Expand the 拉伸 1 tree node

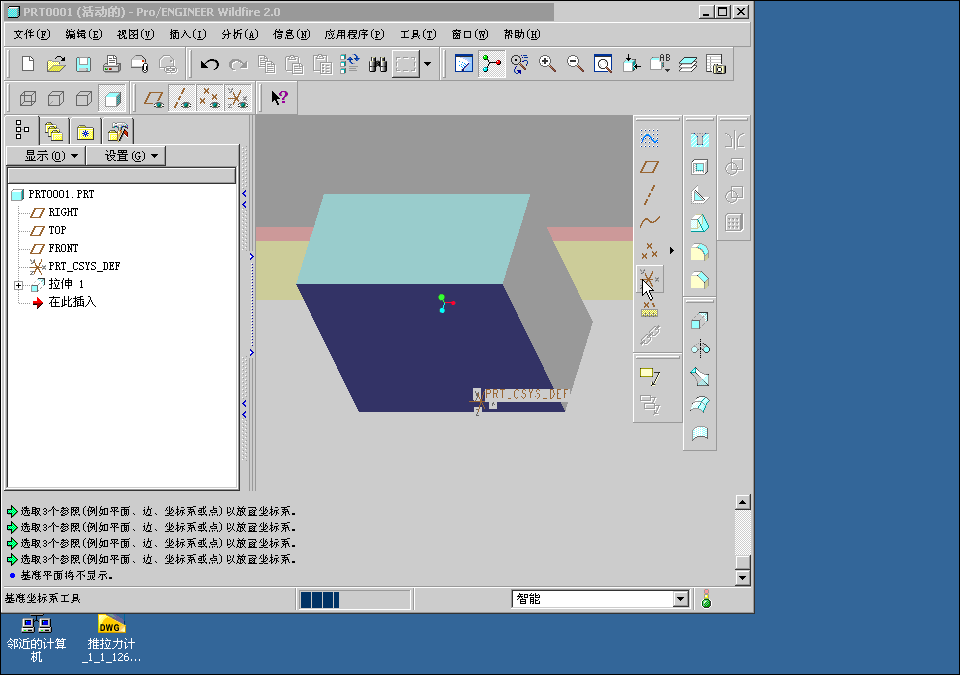pyautogui.click(x=19, y=286)
